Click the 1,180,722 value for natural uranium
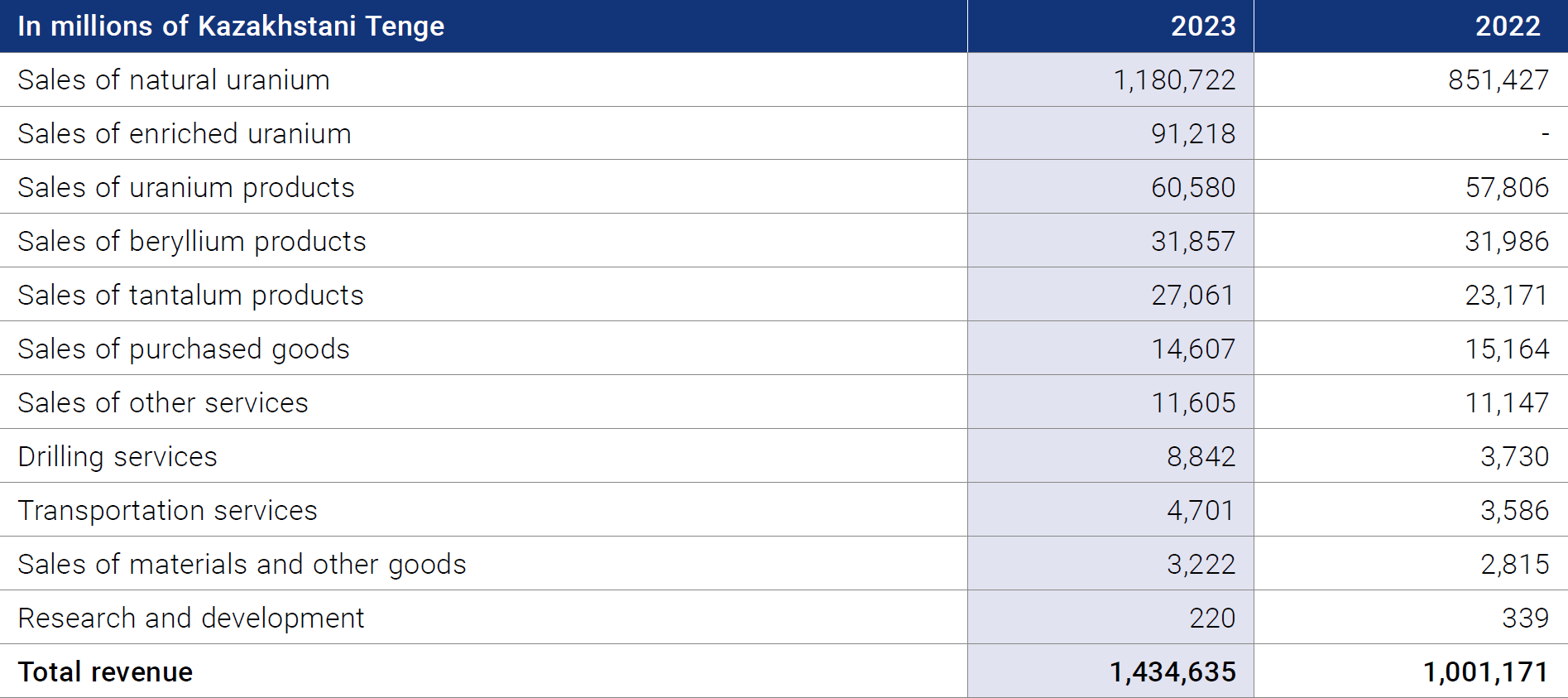This screenshot has height=698, width=1568. (x=1174, y=80)
